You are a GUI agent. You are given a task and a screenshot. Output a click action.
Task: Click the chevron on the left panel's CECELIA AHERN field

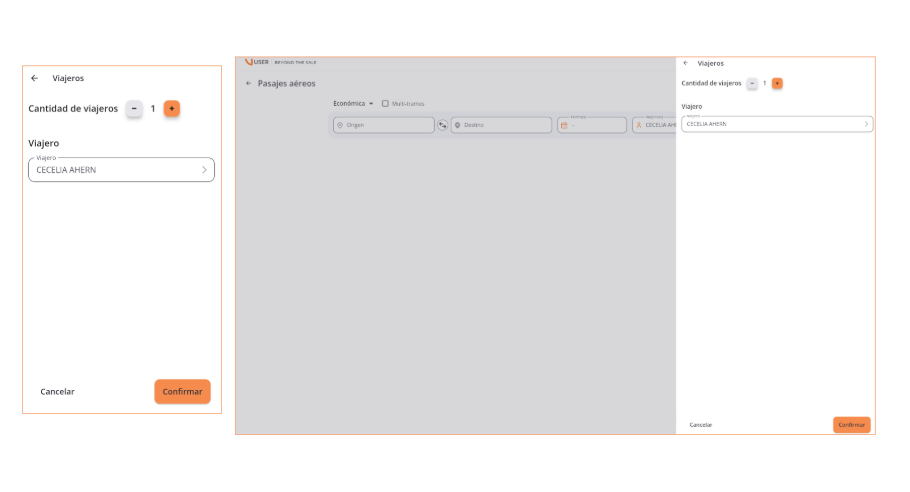click(x=204, y=170)
